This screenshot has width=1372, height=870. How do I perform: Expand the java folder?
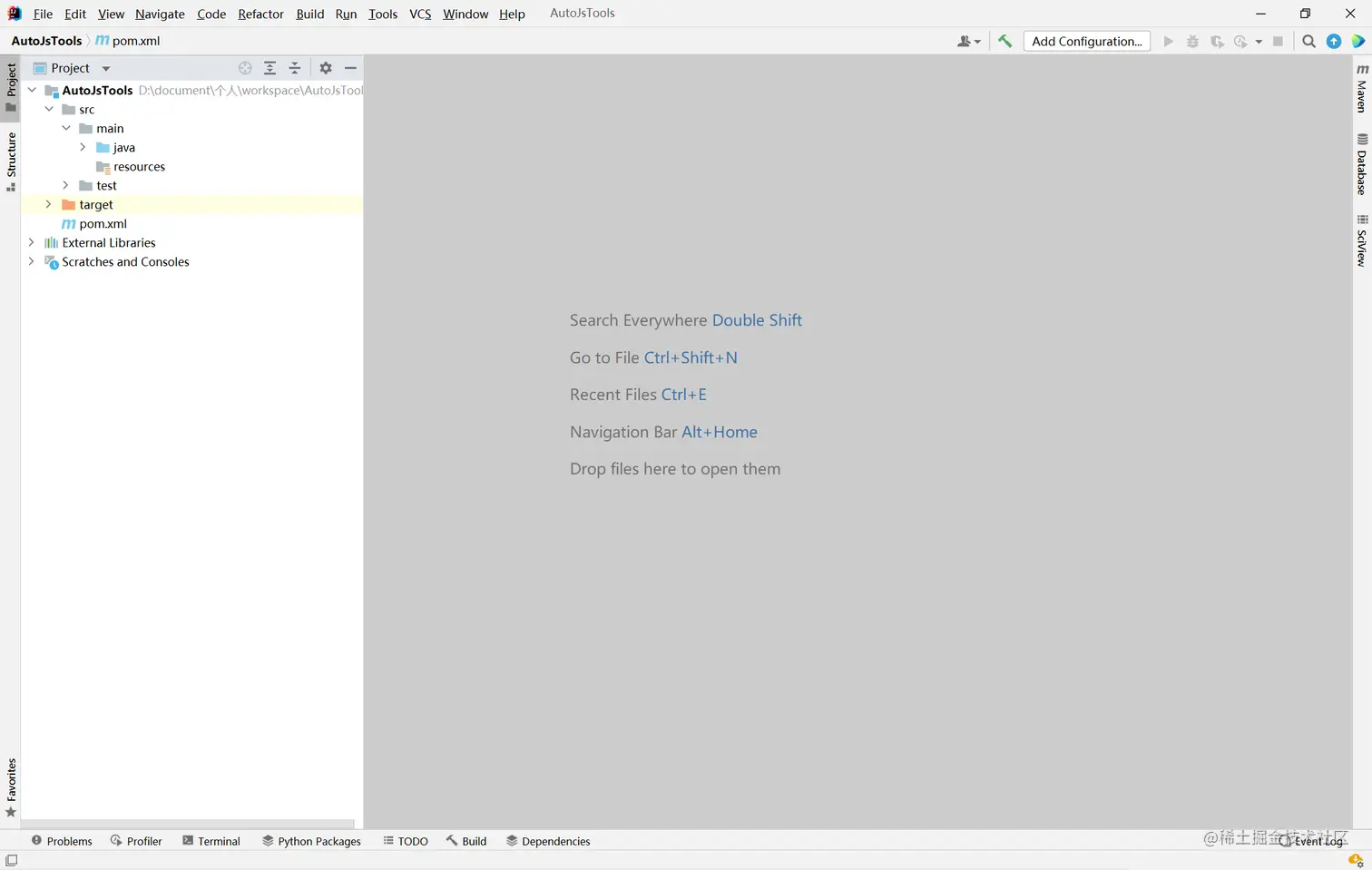[x=83, y=147]
